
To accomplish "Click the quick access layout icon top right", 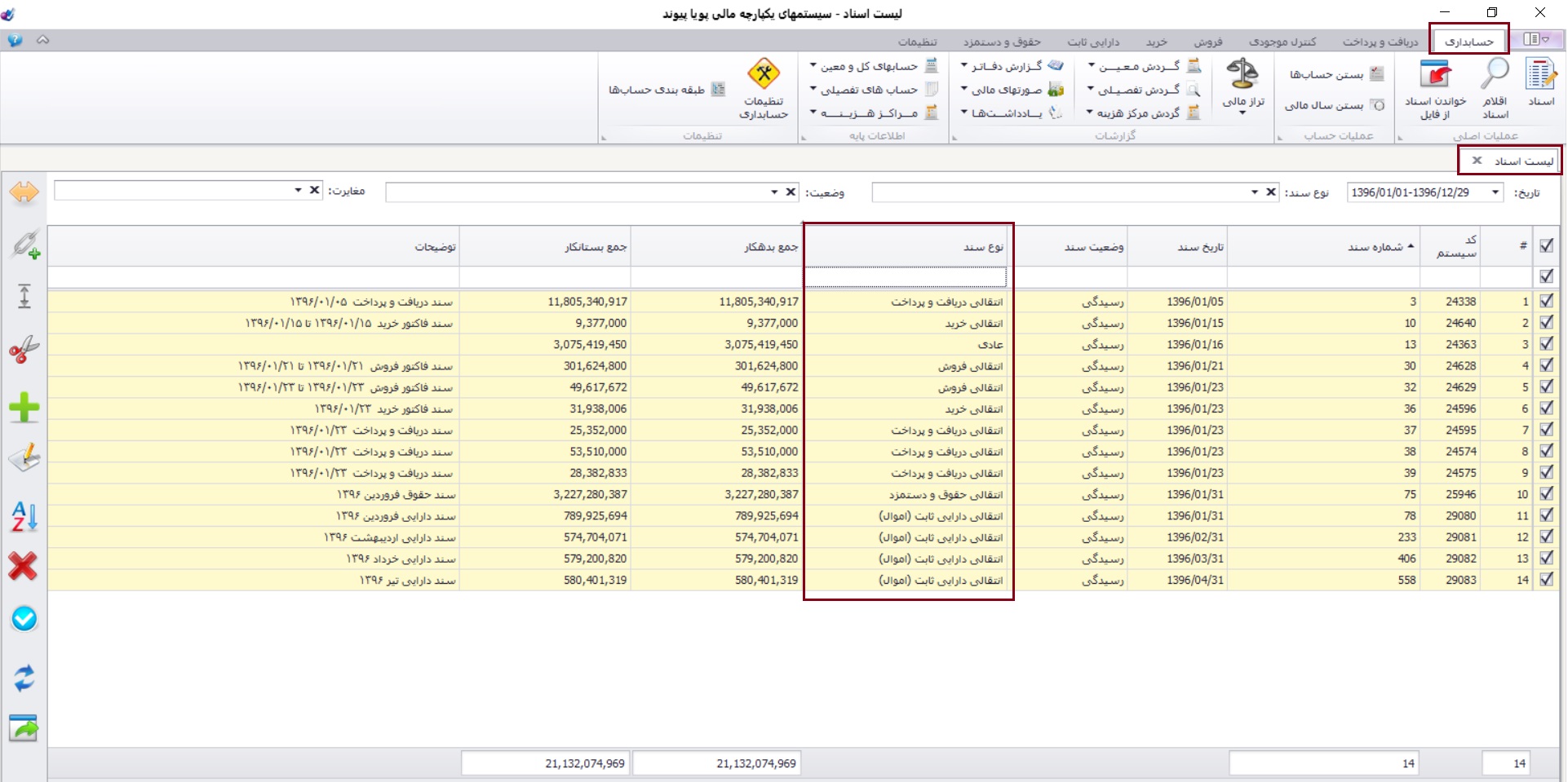I will [x=1536, y=39].
